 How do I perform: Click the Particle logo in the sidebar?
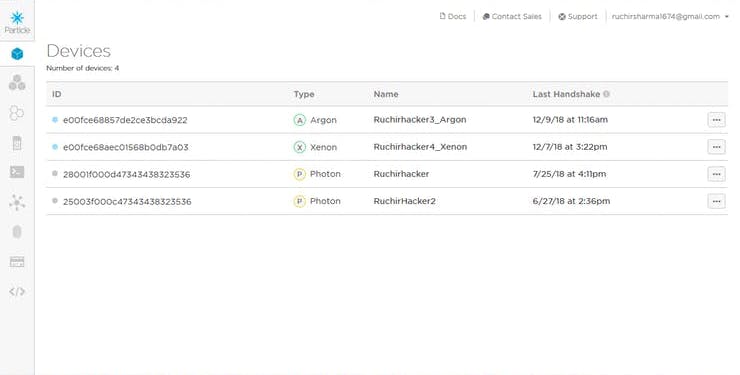(17, 22)
